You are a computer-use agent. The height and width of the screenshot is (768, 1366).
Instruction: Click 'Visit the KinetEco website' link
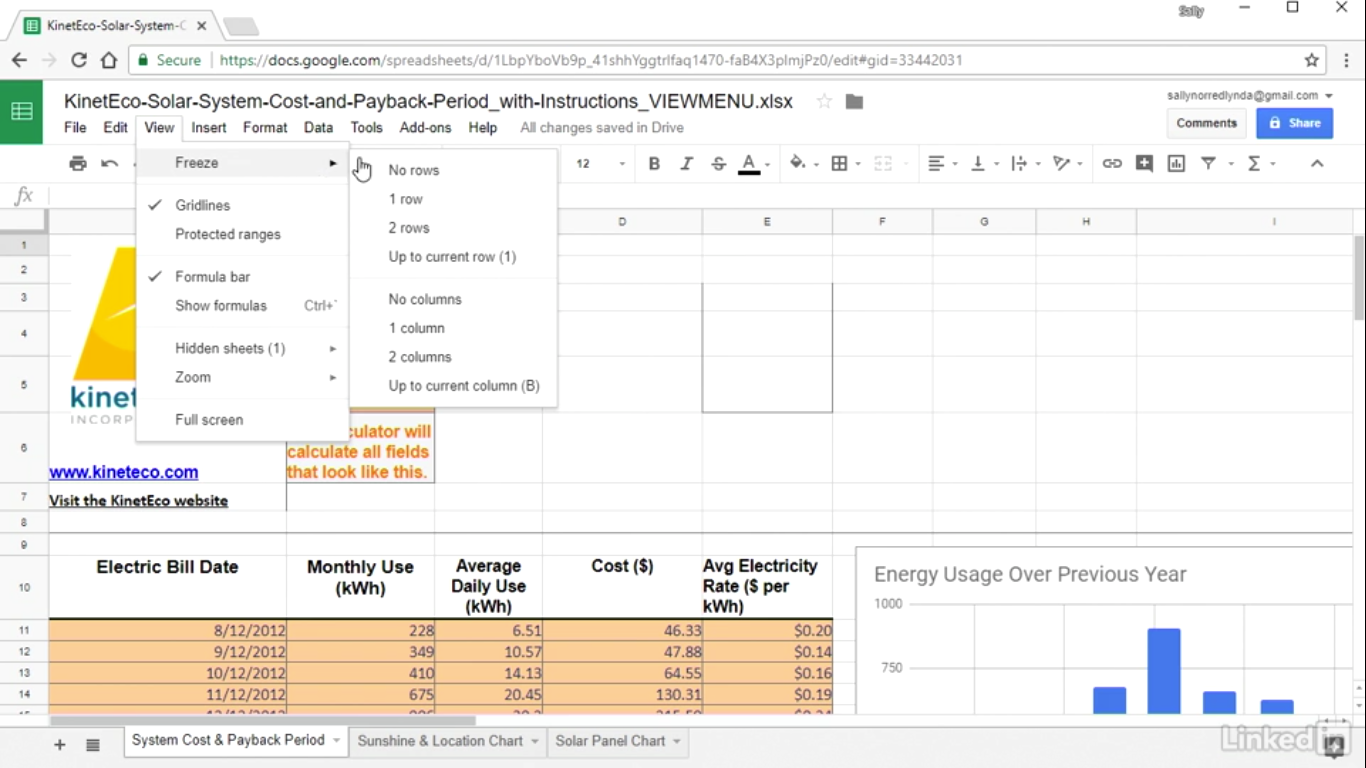(138, 500)
